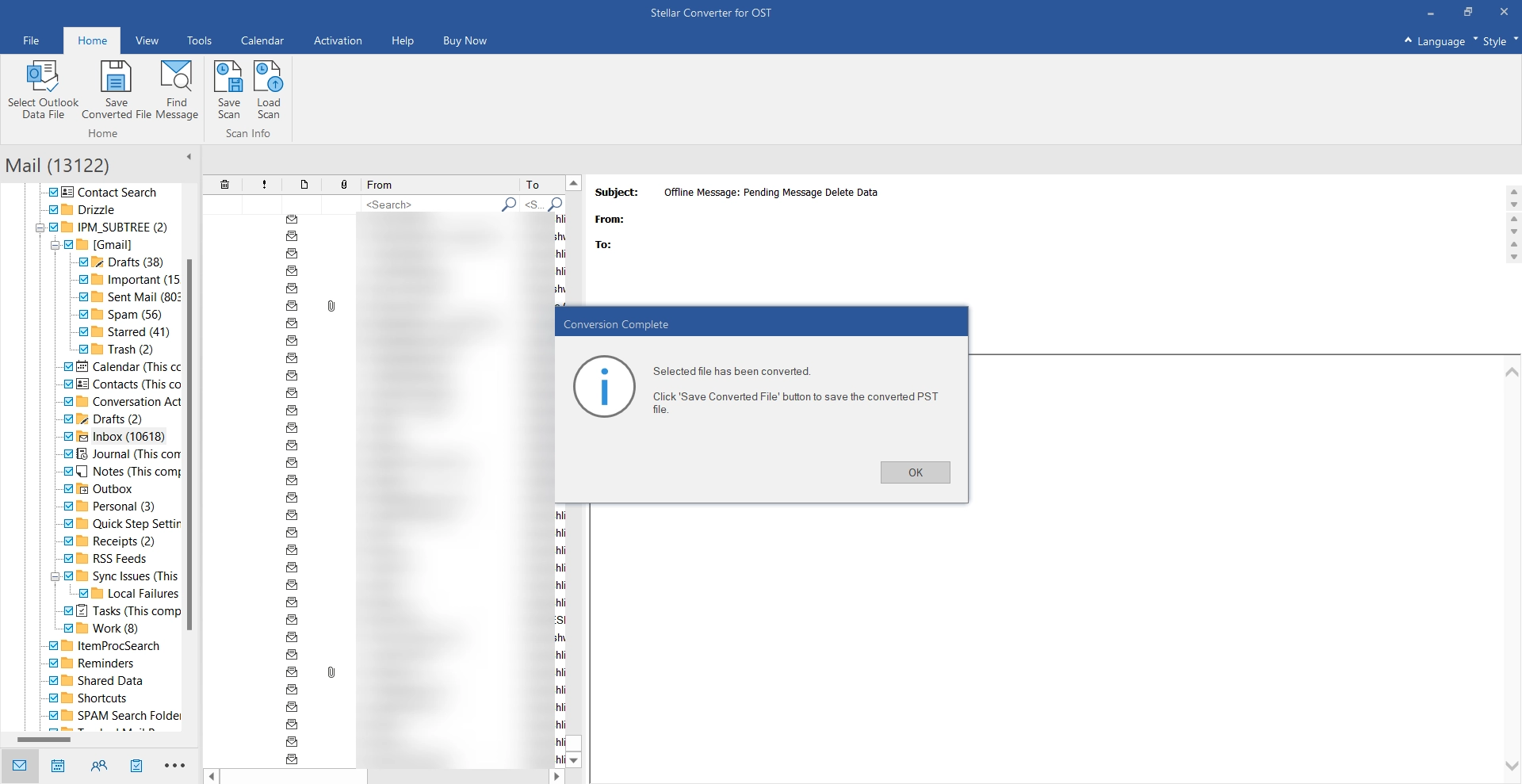Open the Help tab

click(403, 40)
